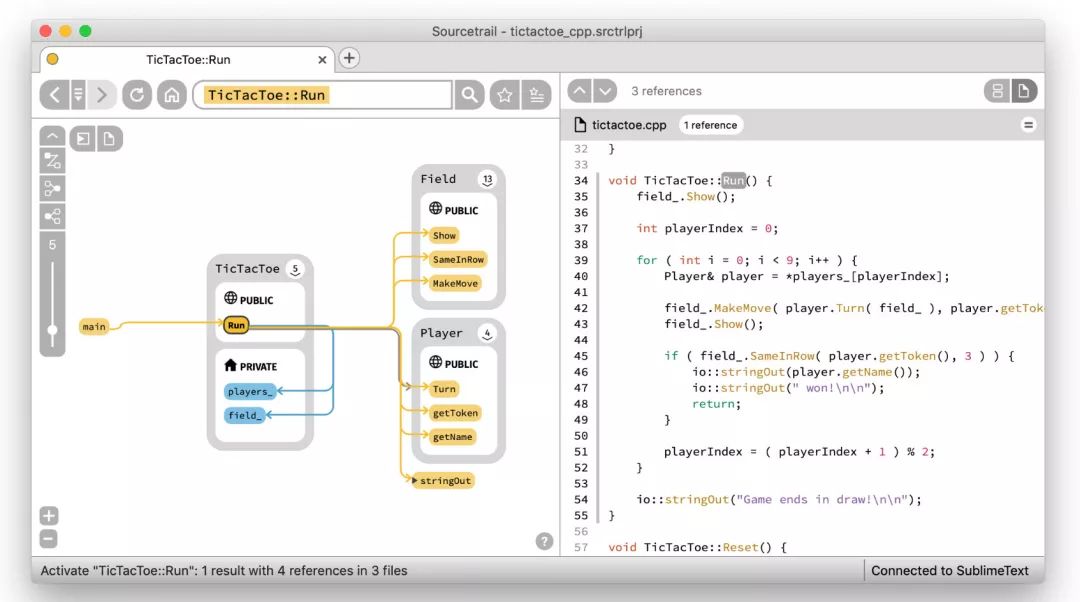Go back in navigation history
This screenshot has height=602, width=1080.
(x=54, y=94)
